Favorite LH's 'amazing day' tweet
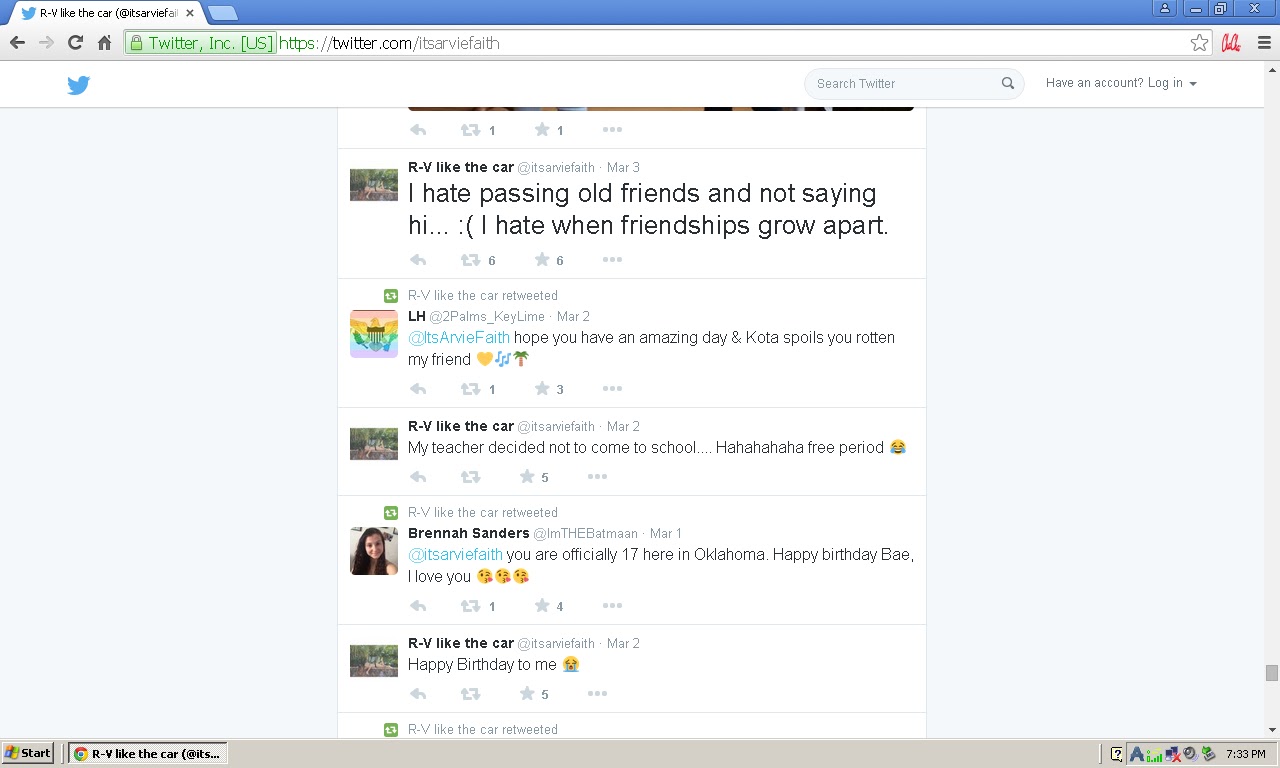The image size is (1280, 768). pyautogui.click(x=542, y=389)
